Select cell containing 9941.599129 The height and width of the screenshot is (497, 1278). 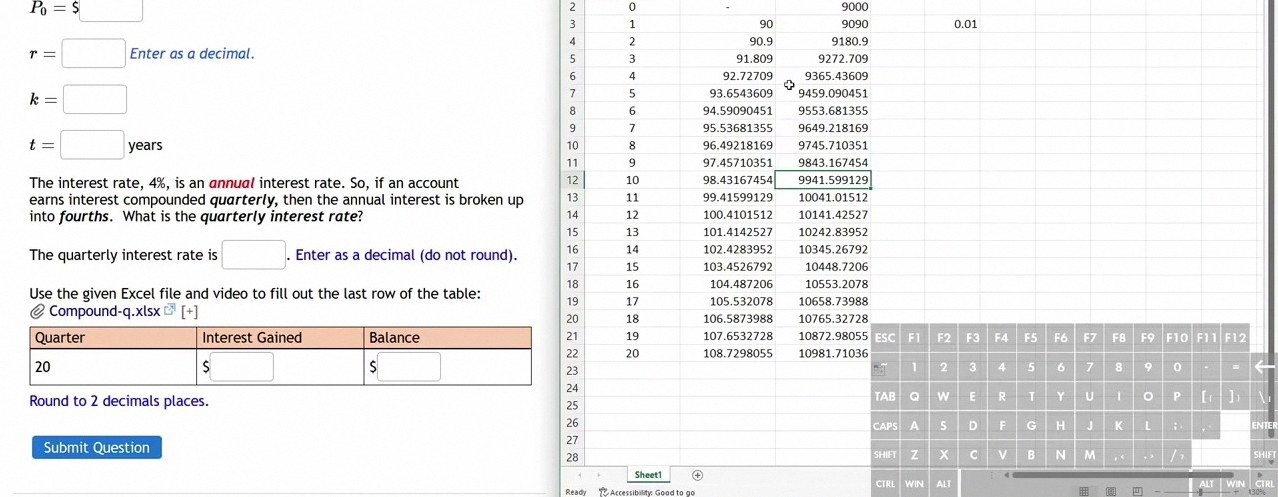click(823, 180)
